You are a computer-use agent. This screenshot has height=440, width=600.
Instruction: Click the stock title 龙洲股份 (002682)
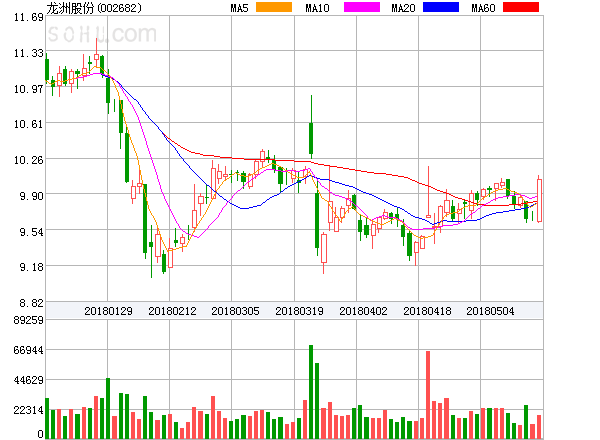pos(94,8)
